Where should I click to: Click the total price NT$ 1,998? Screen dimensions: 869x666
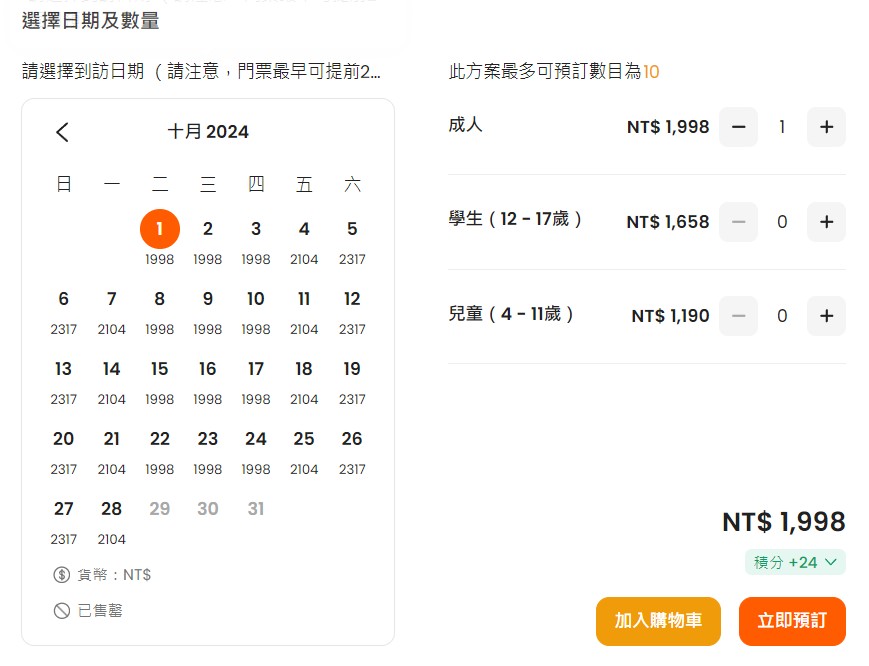click(784, 522)
